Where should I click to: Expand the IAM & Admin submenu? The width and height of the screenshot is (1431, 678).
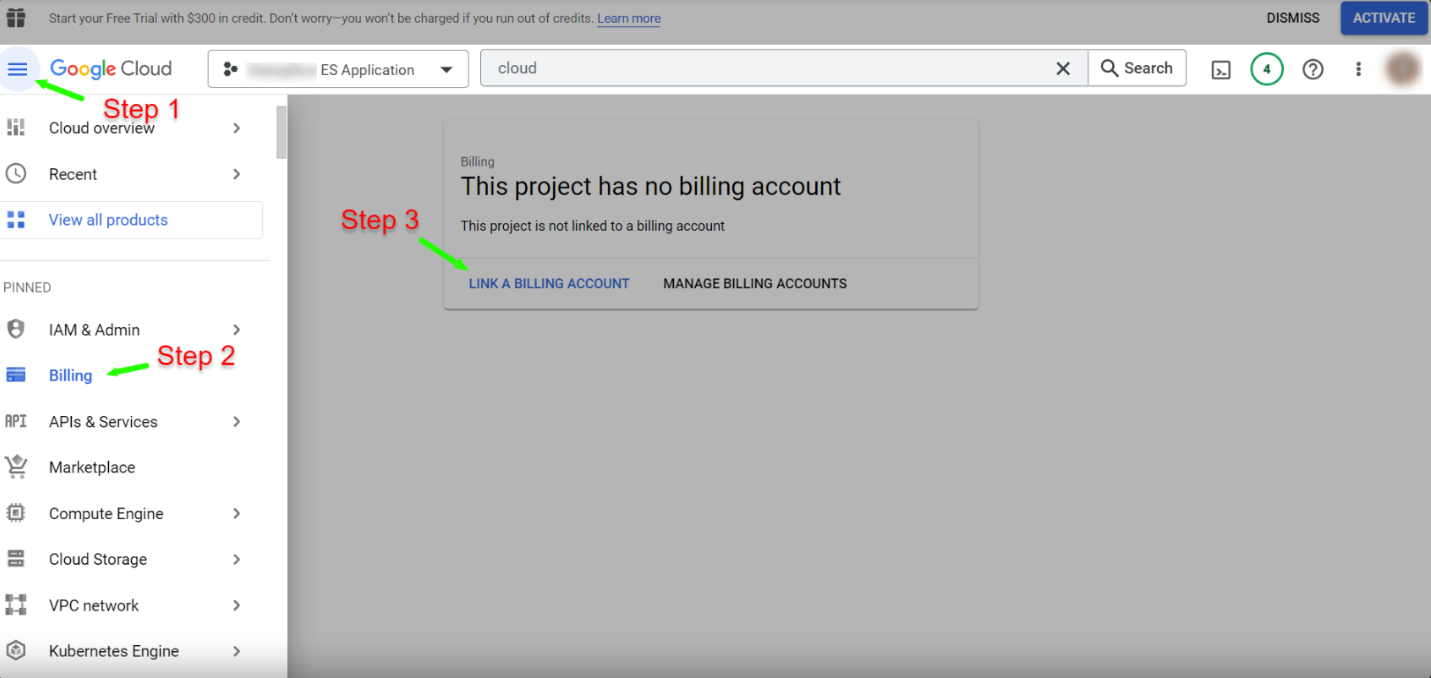[237, 330]
